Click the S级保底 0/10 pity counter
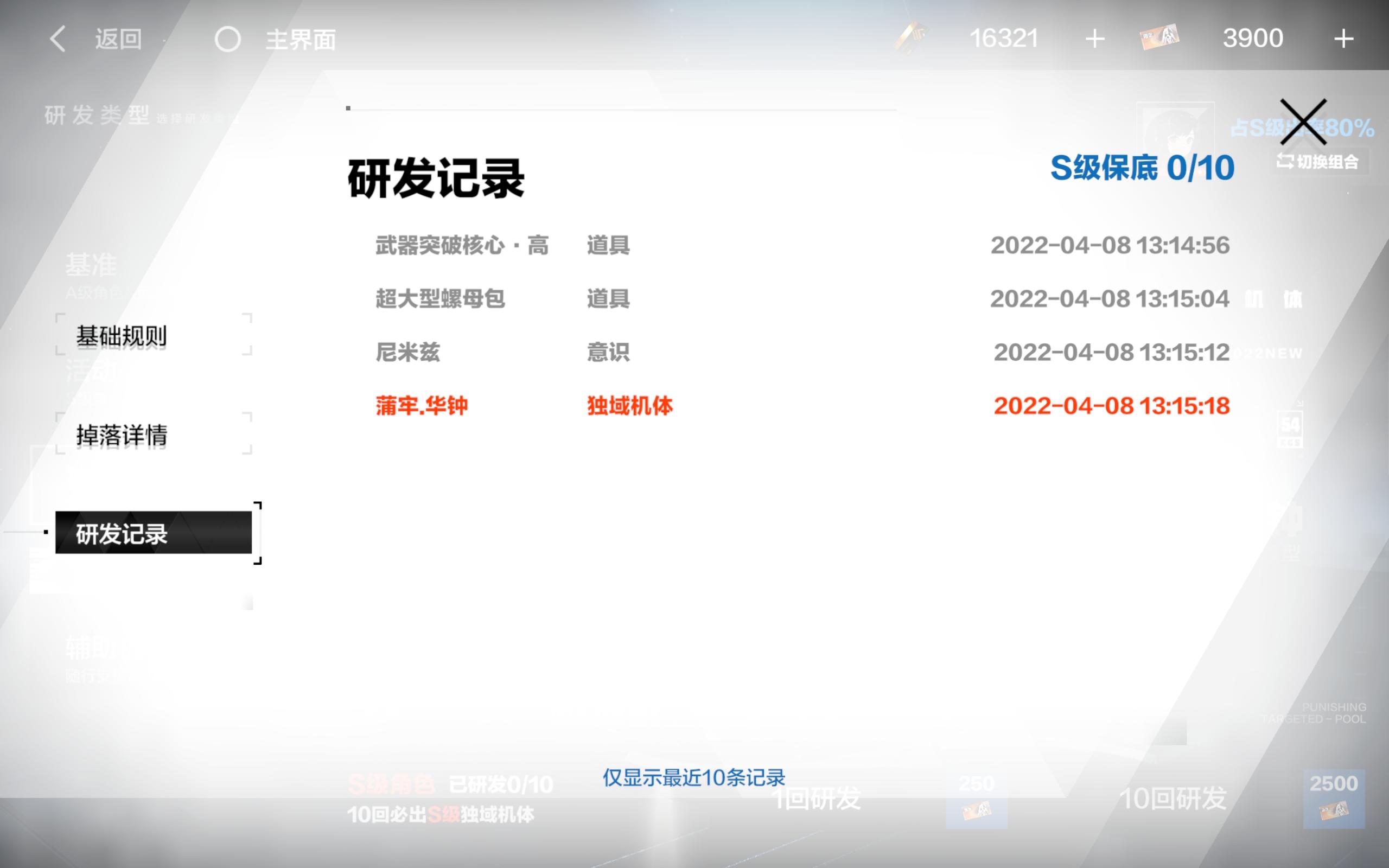The height and width of the screenshot is (868, 1389). coord(1142,168)
